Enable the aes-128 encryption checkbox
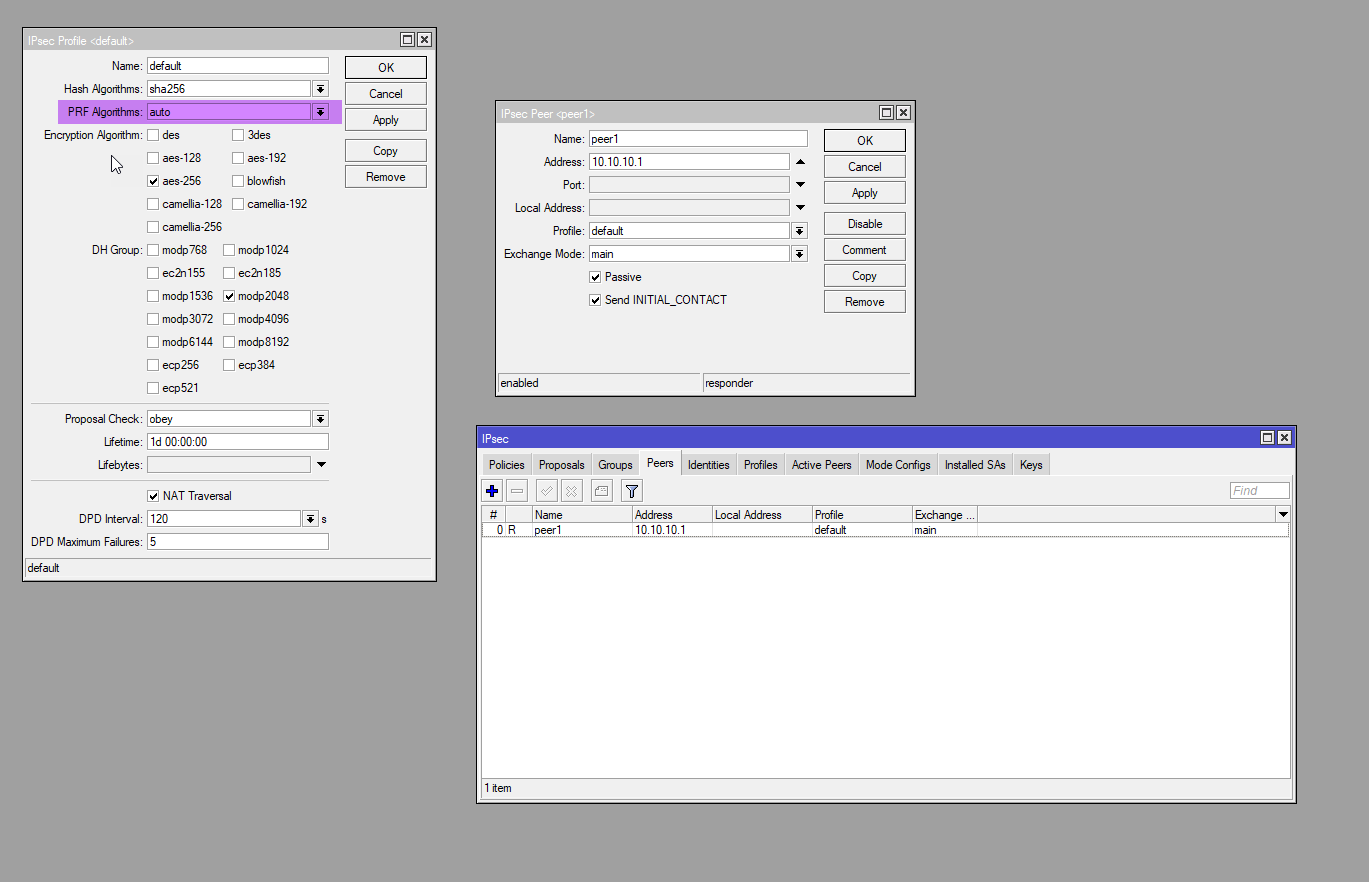Image resolution: width=1369 pixels, height=882 pixels. click(x=153, y=158)
